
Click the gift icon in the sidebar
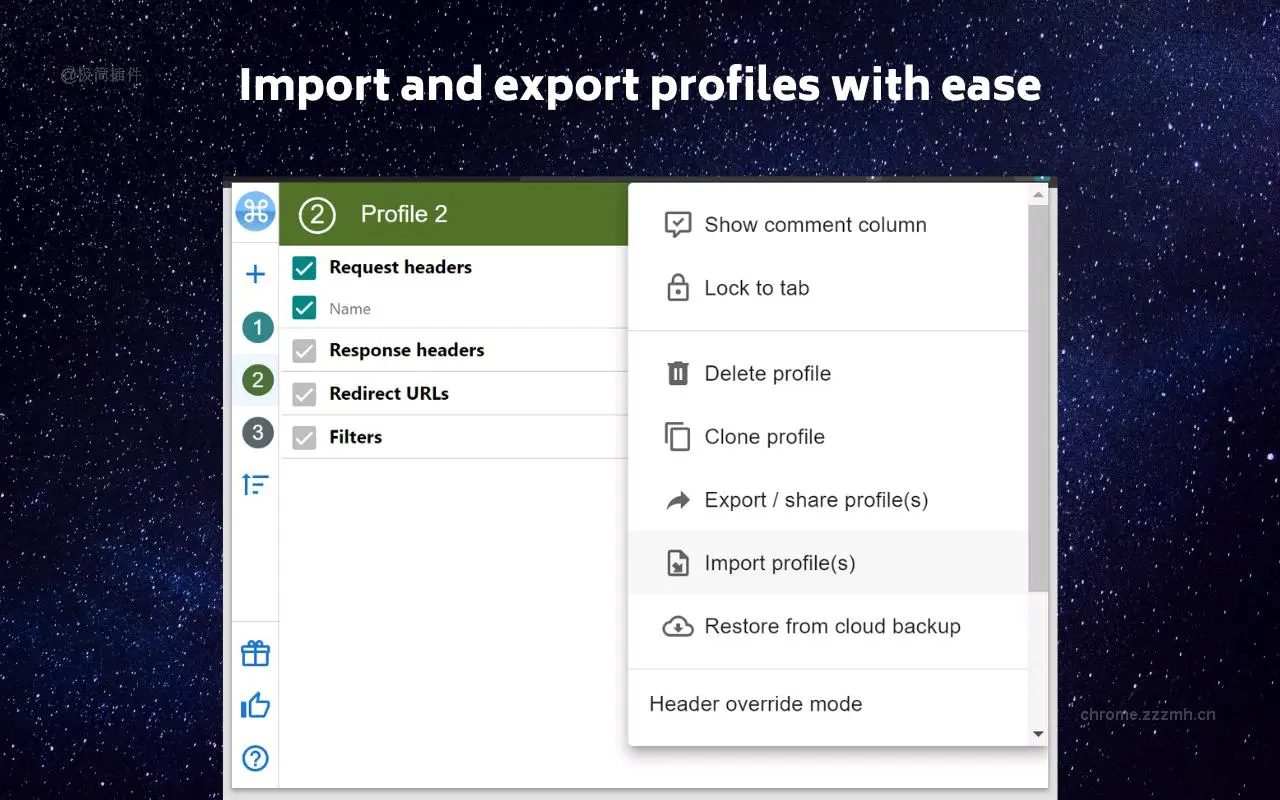(255, 653)
